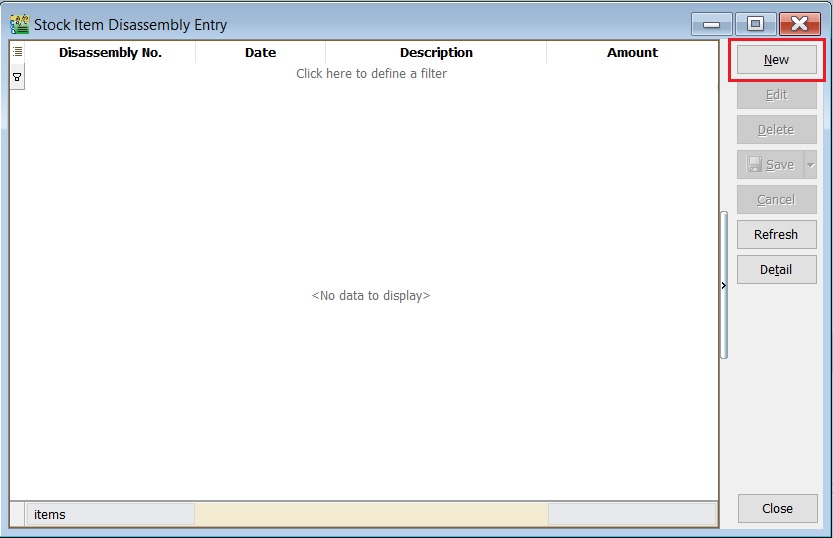833x538 pixels.
Task: Collapse the side panel with splitter arrow
Action: coord(723,286)
